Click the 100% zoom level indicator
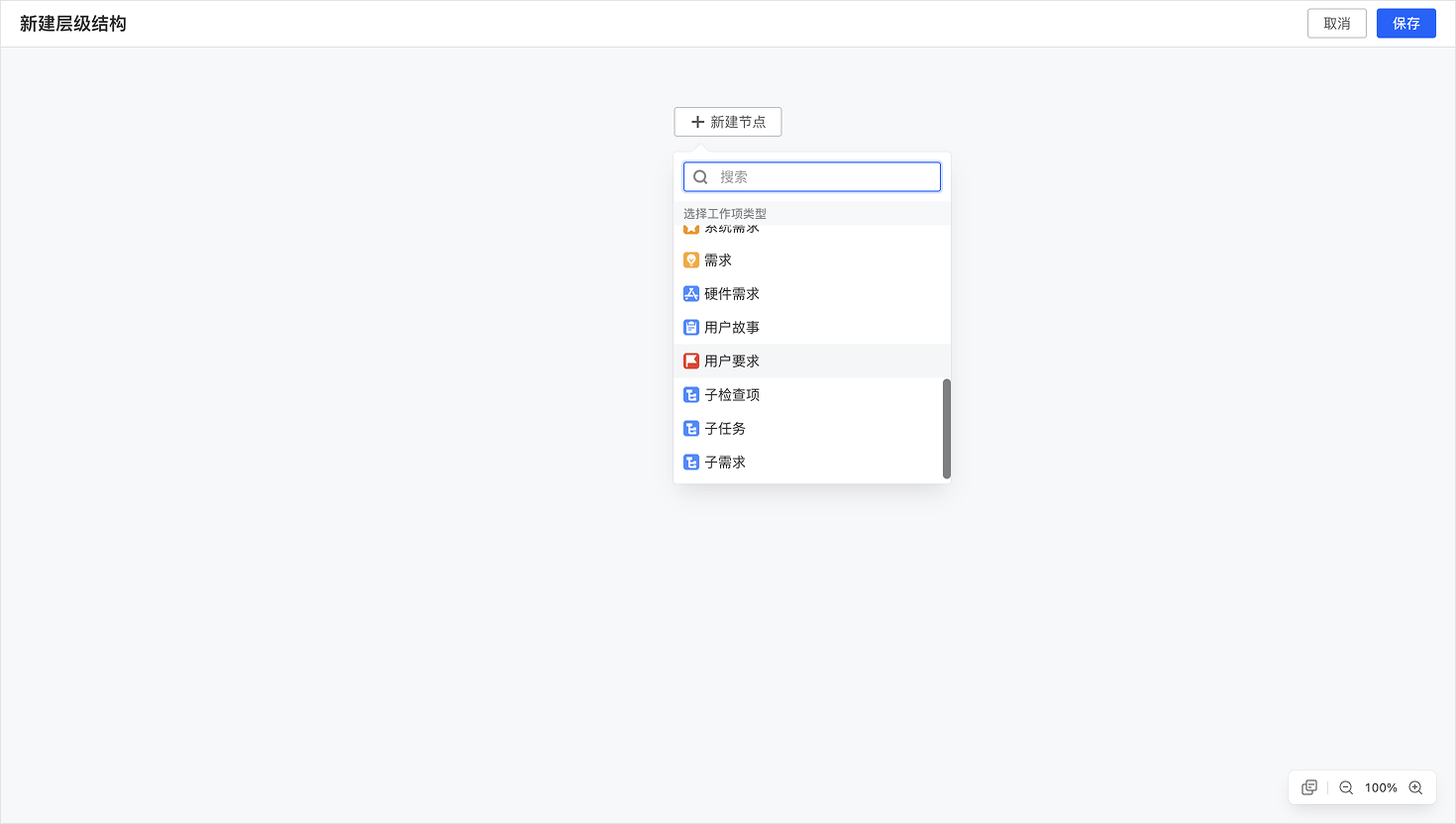Screen dimensions: 1456x824 [x=1381, y=787]
